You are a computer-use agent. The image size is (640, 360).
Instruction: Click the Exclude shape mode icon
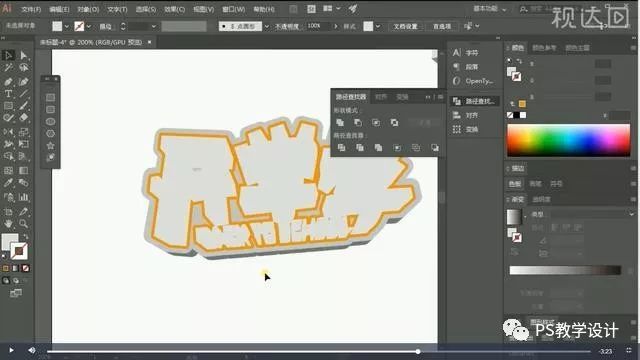(394, 122)
